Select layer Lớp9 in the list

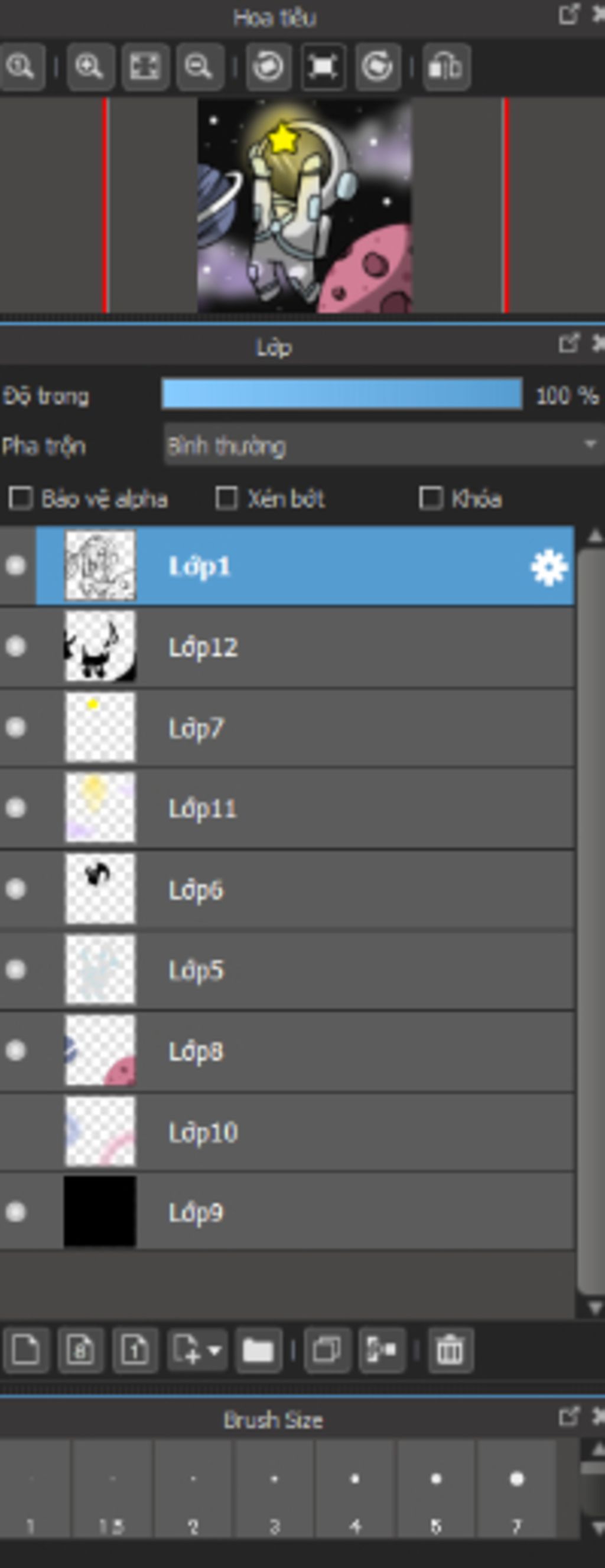(353, 1212)
